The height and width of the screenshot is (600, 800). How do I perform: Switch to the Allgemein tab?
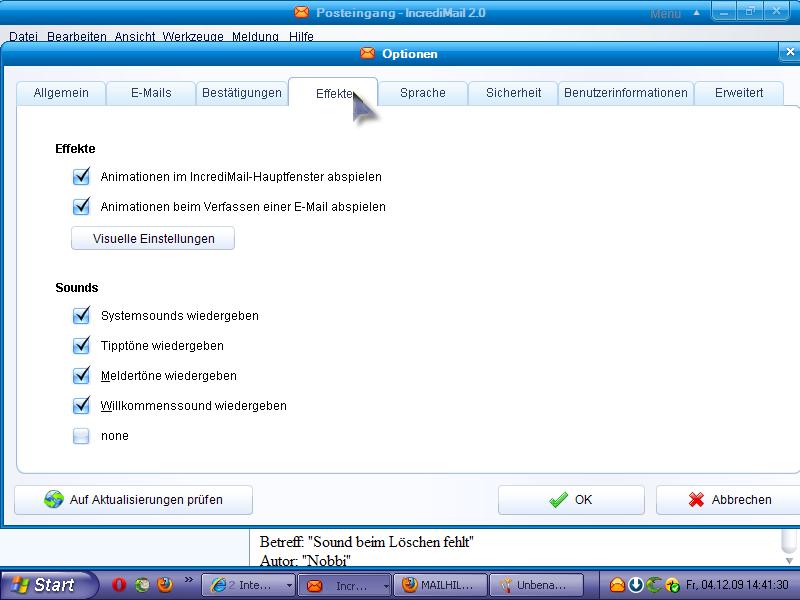click(61, 93)
